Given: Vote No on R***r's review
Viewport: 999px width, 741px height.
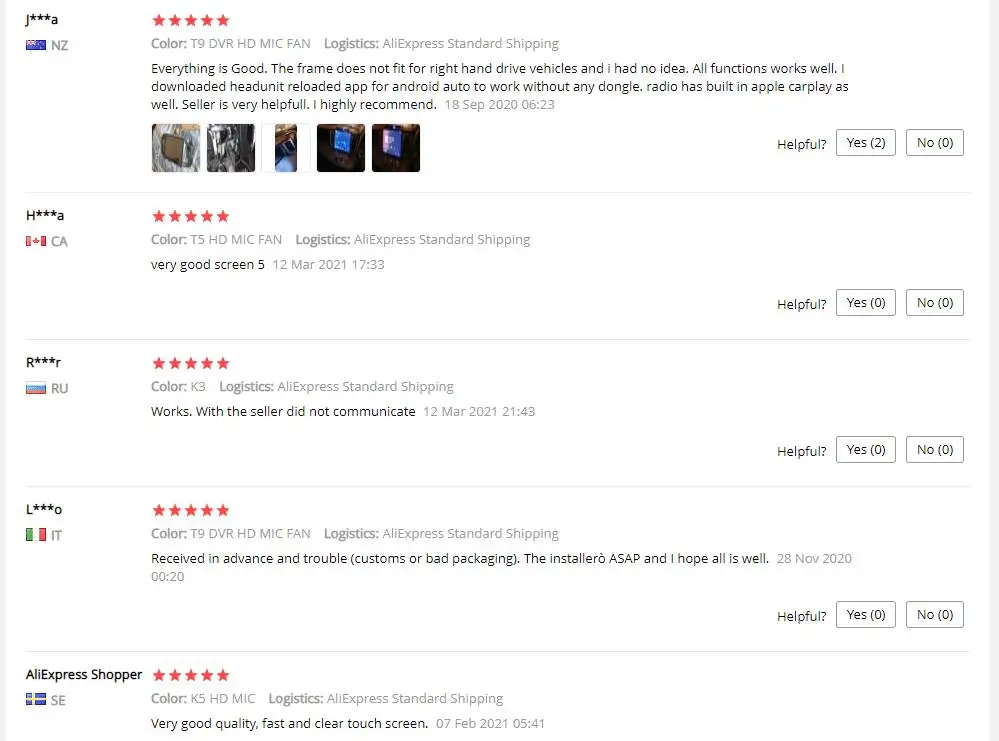Looking at the screenshot, I should (x=935, y=450).
